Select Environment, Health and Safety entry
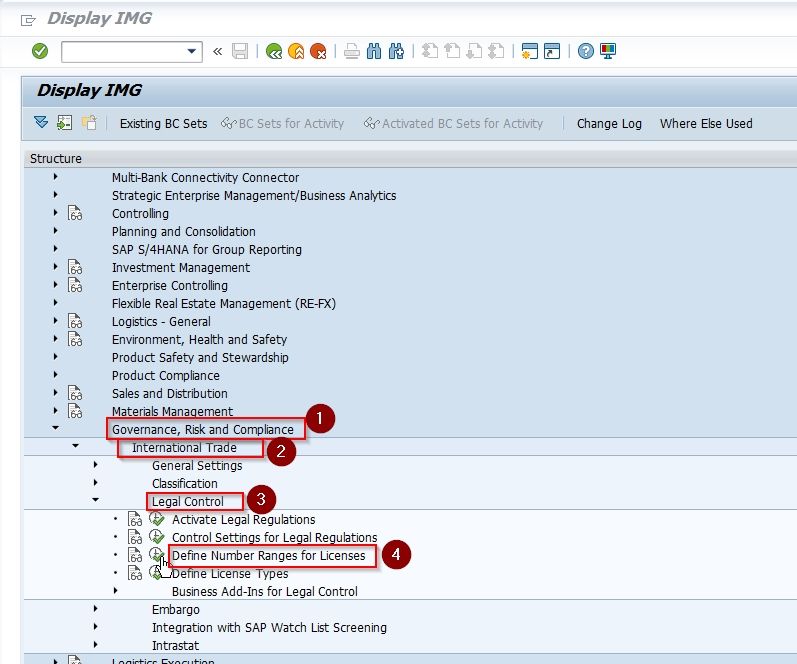Image resolution: width=797 pixels, height=664 pixels. pos(199,340)
